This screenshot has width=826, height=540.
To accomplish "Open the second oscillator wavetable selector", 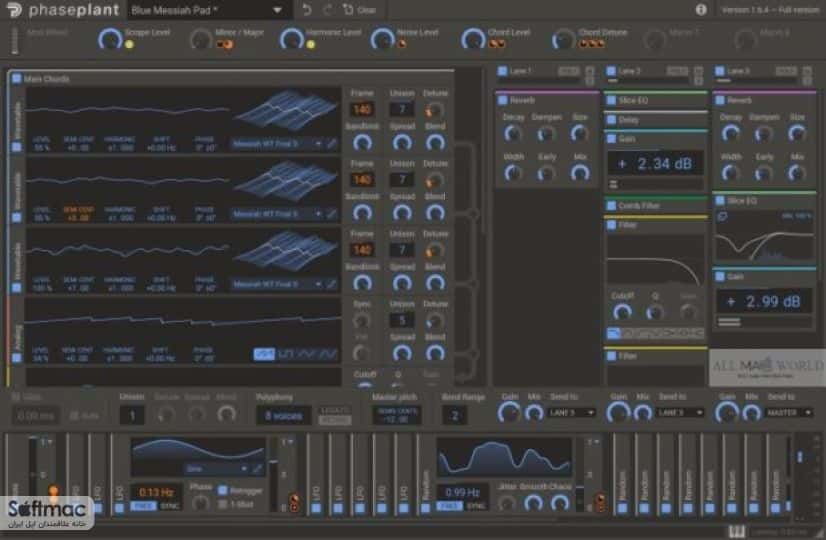I will point(277,214).
